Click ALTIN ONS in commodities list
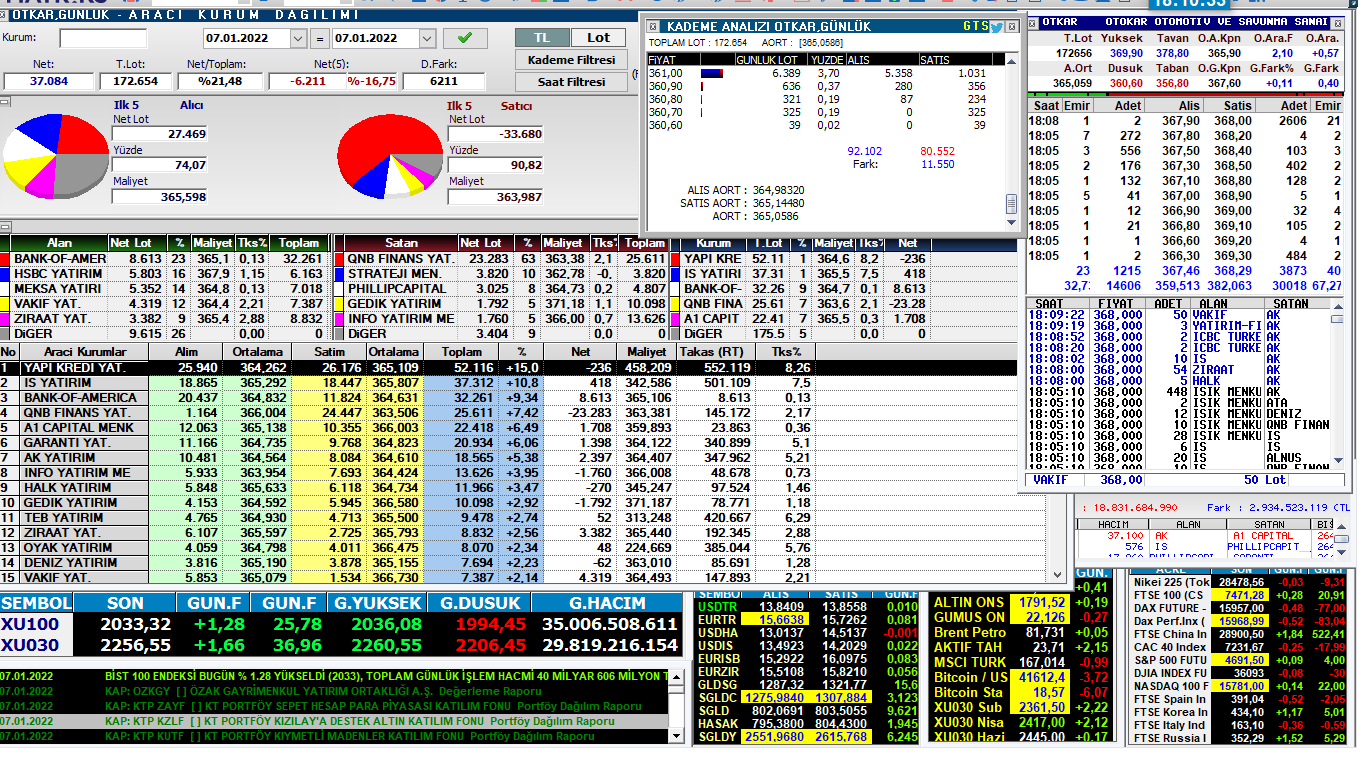Screen dimensions: 1366x768 tap(968, 603)
